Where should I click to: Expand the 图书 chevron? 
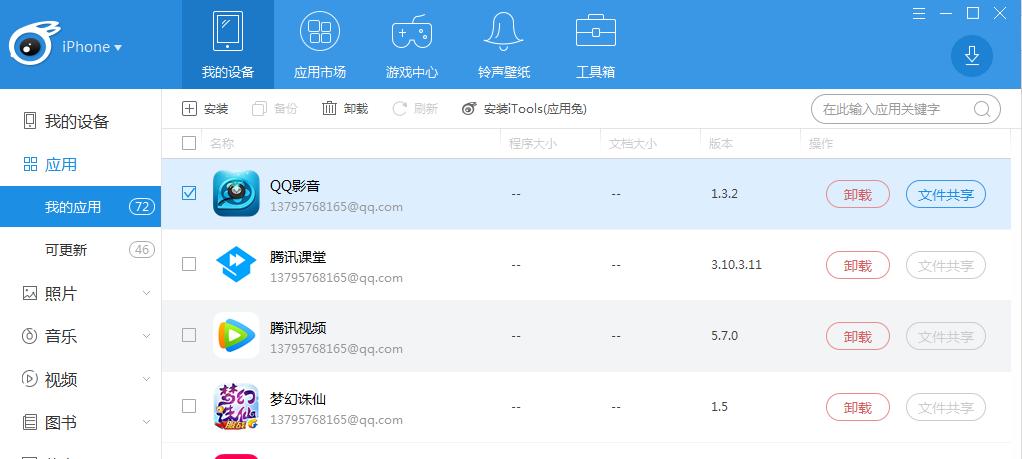click(x=146, y=422)
